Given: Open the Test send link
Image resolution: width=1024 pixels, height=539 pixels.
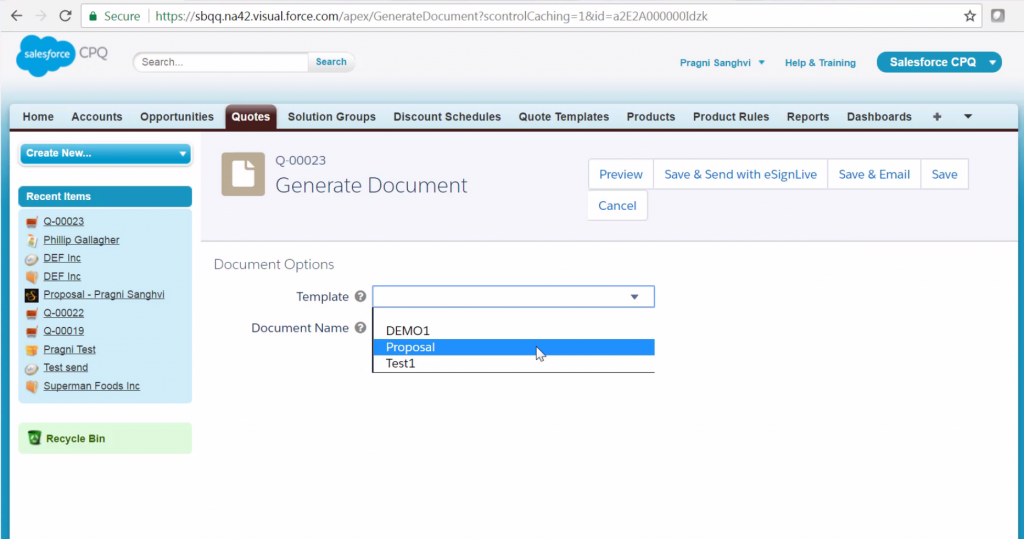Looking at the screenshot, I should click(x=65, y=368).
